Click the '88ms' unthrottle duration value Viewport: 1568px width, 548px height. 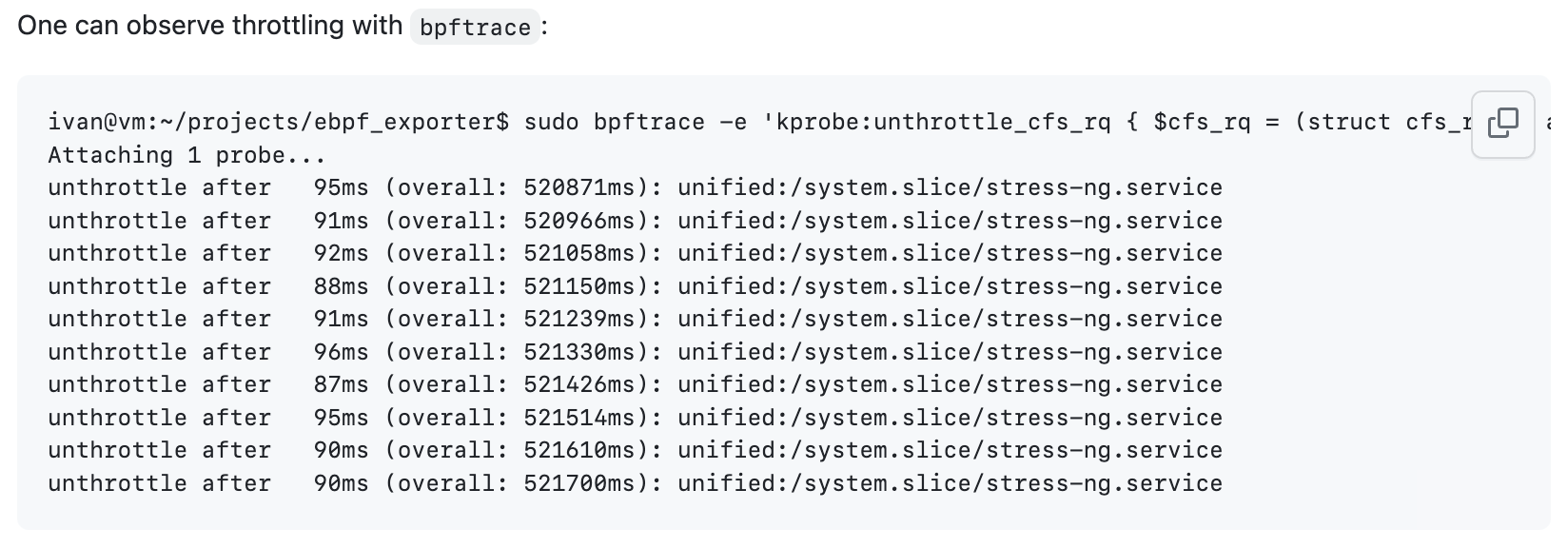341,286
